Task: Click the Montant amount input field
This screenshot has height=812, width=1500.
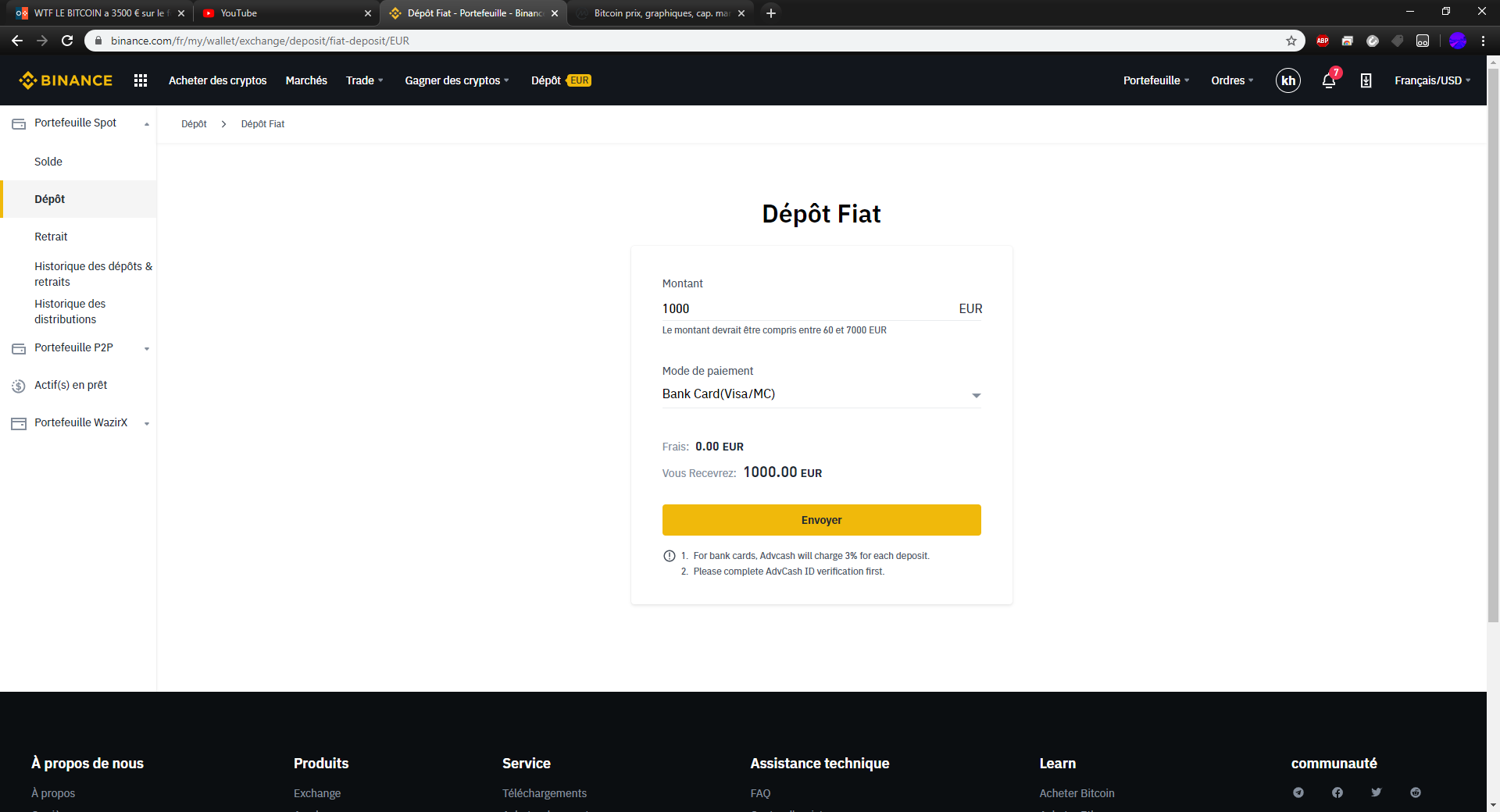Action: 805,308
